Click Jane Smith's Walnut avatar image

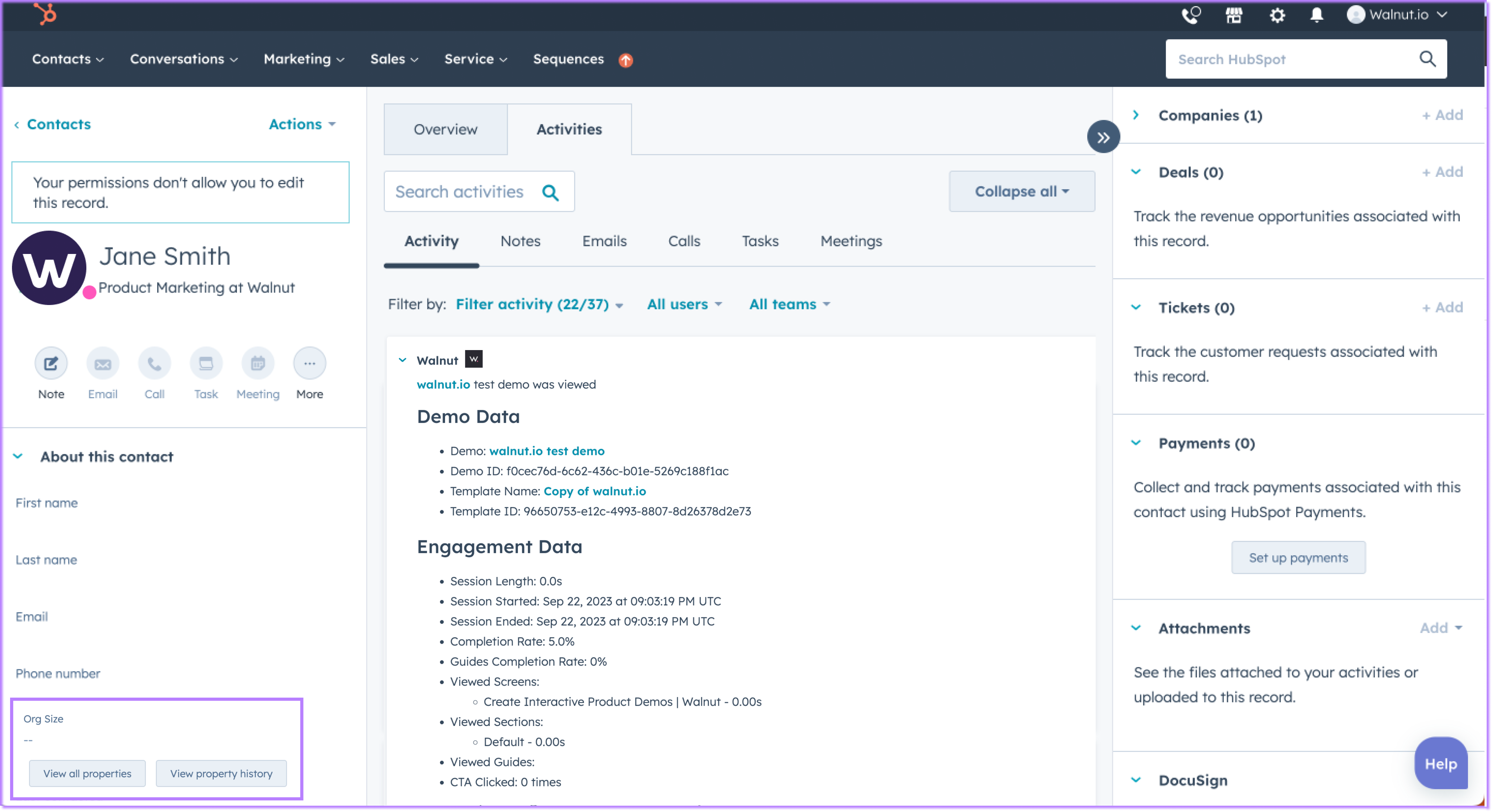tap(49, 268)
